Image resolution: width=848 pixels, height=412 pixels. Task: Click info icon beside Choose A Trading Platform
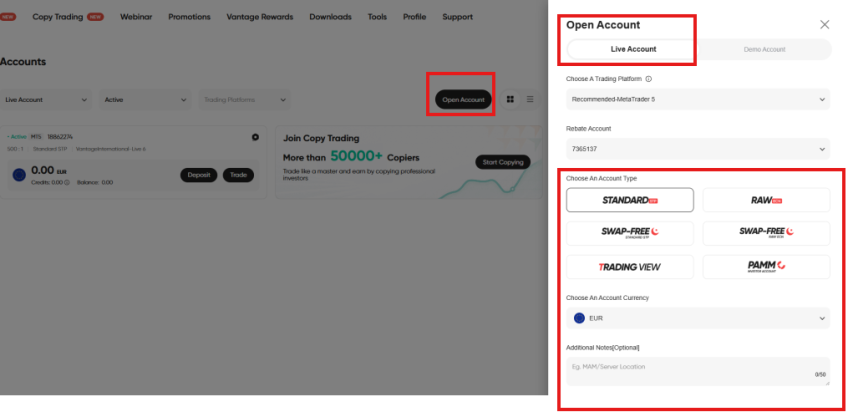pos(648,79)
